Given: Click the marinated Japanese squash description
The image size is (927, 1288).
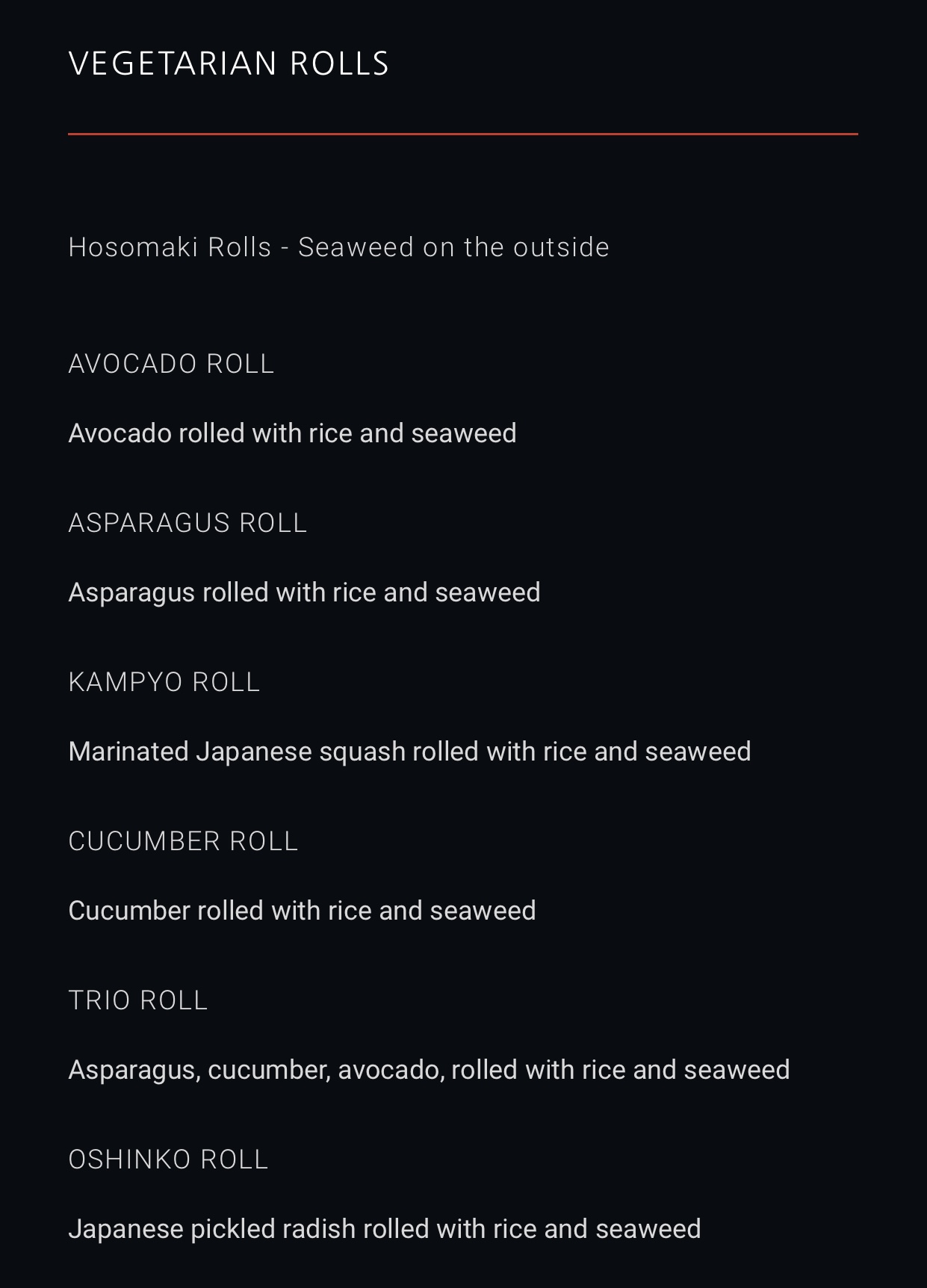Looking at the screenshot, I should (x=409, y=752).
